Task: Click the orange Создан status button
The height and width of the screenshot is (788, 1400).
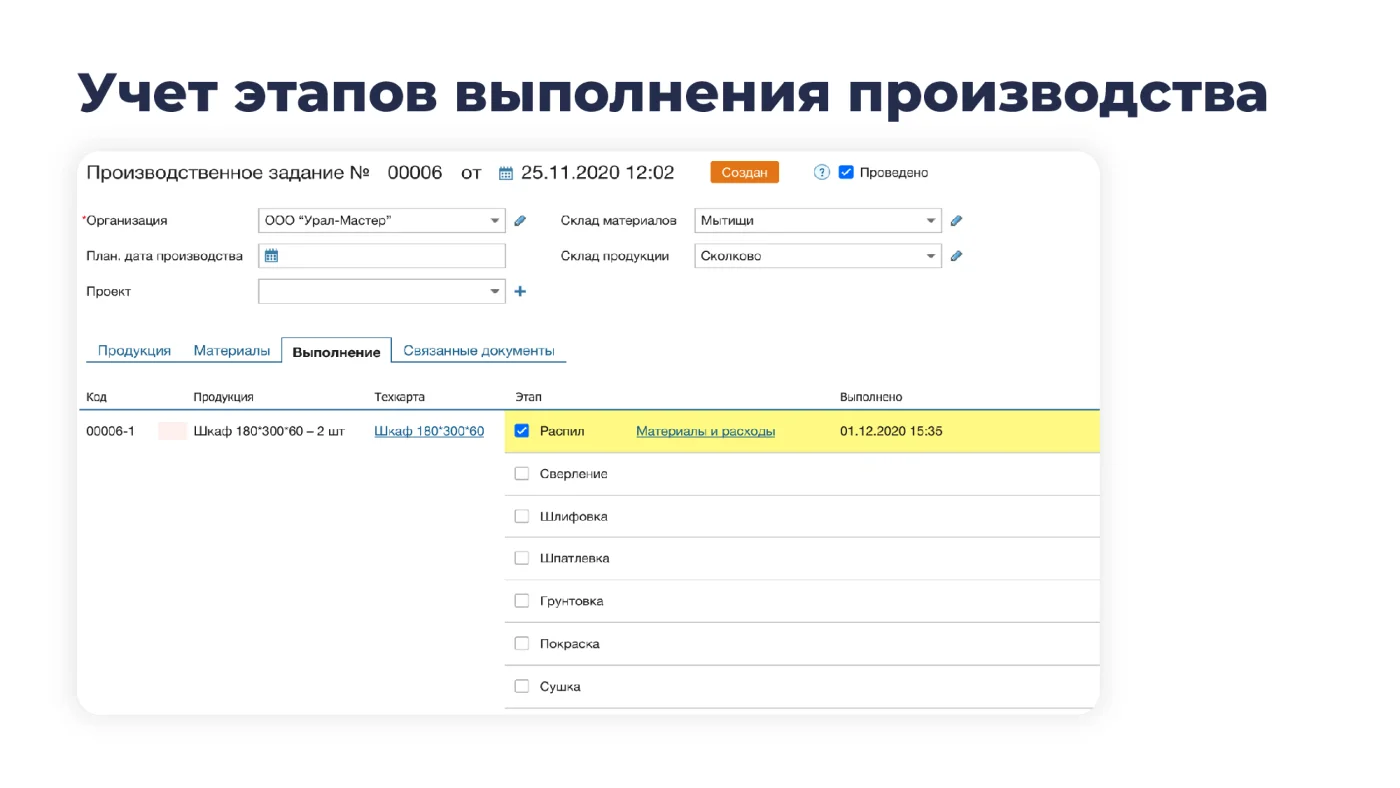Action: pos(744,172)
